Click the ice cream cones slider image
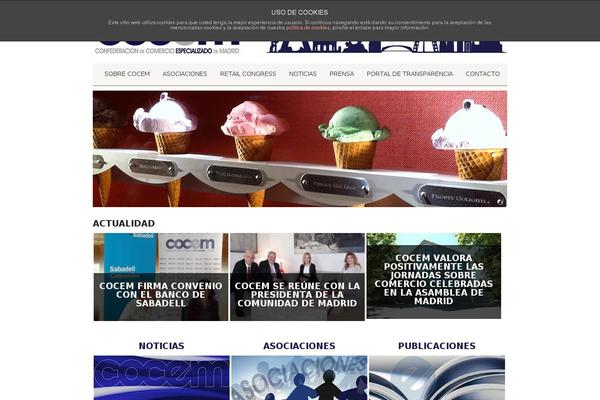 (300, 149)
